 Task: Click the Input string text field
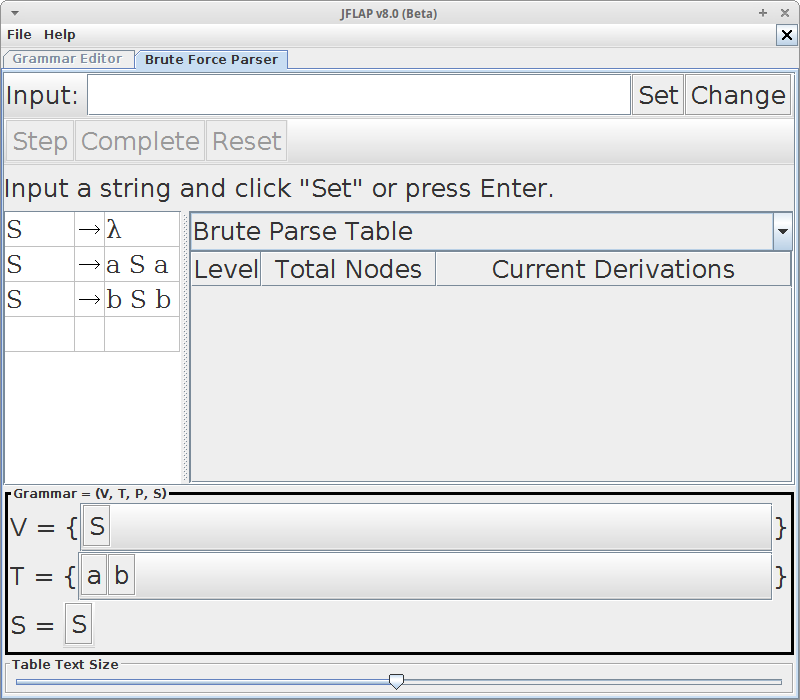359,96
